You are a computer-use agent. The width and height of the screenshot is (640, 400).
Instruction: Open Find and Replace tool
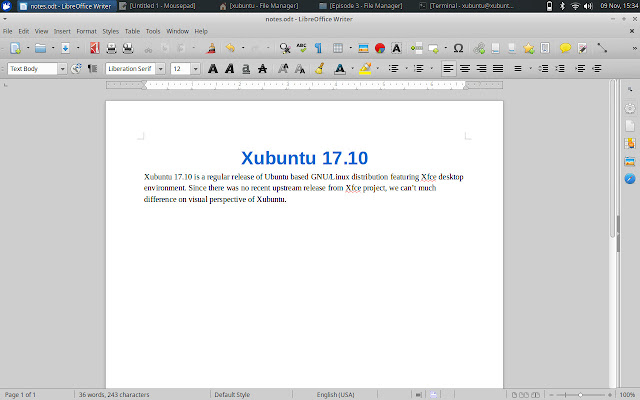coord(284,48)
